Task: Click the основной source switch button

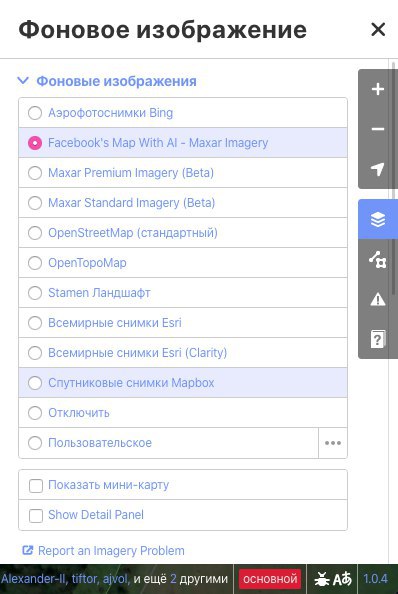Action: point(270,579)
